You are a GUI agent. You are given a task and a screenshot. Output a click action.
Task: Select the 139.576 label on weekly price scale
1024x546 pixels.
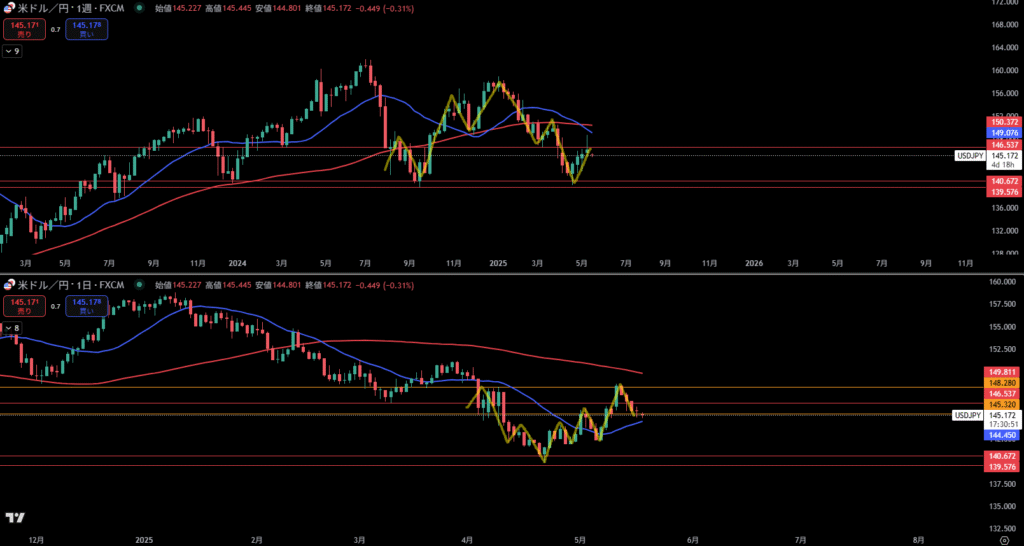(1002, 192)
